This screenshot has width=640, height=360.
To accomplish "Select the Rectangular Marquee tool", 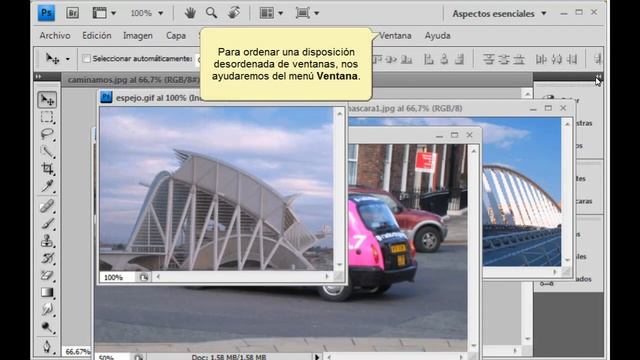I will click(47, 117).
